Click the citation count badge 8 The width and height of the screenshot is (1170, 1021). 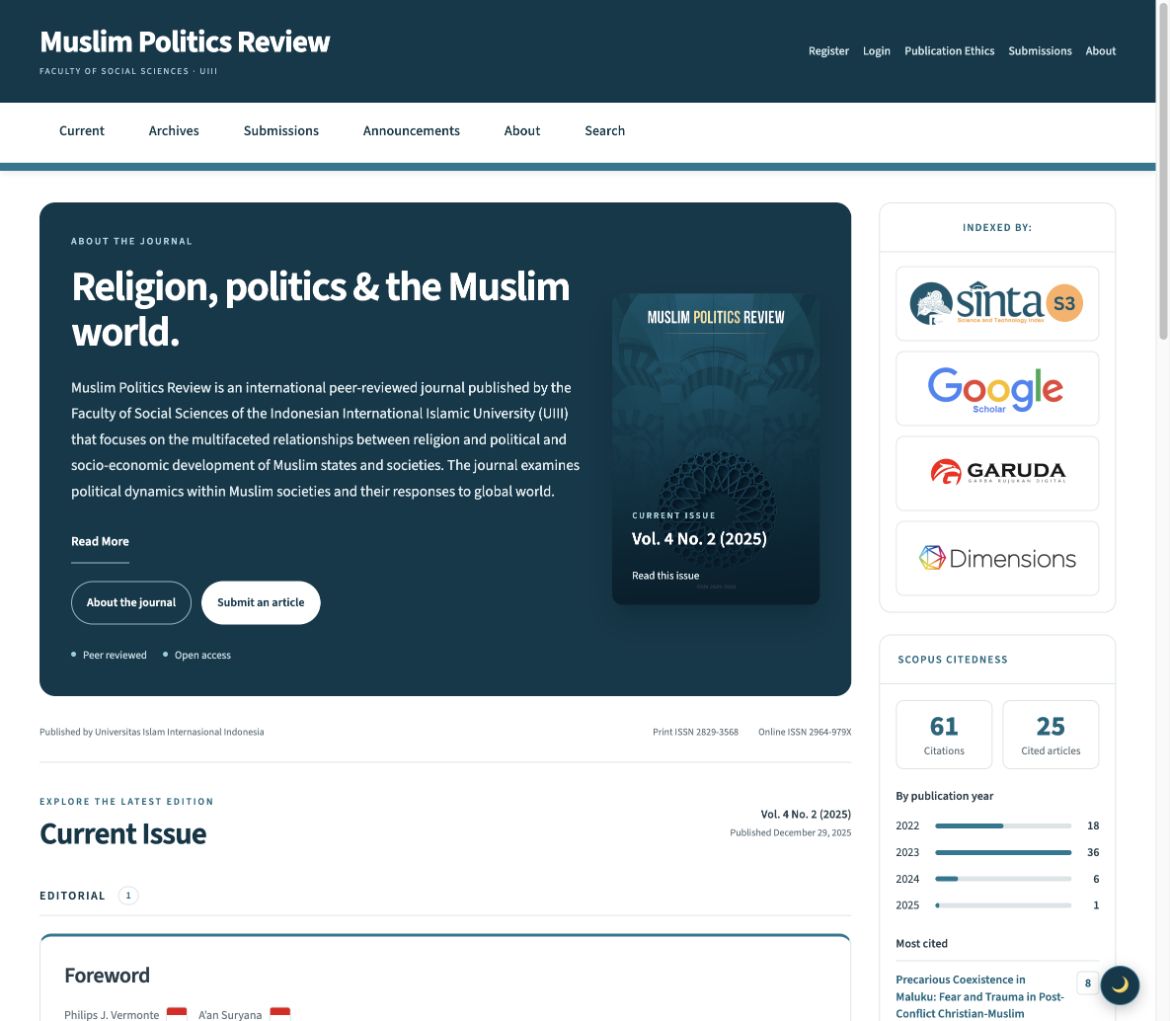click(1087, 983)
